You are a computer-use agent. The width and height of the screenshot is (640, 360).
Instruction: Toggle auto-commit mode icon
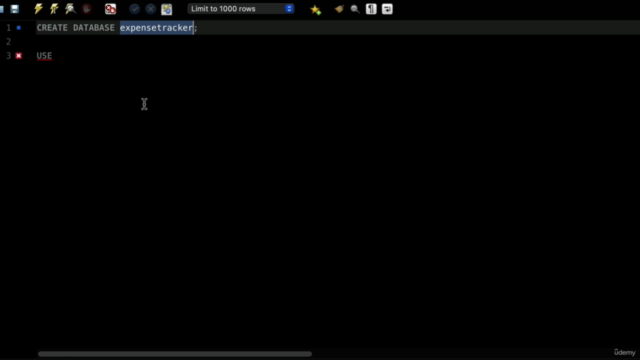(x=167, y=9)
